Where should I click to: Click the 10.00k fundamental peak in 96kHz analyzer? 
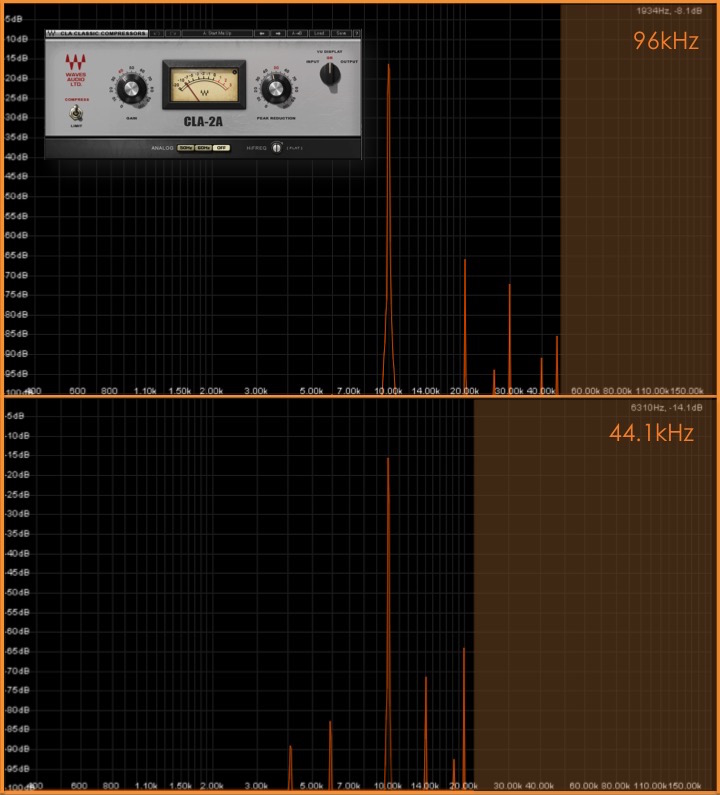pyautogui.click(x=389, y=228)
